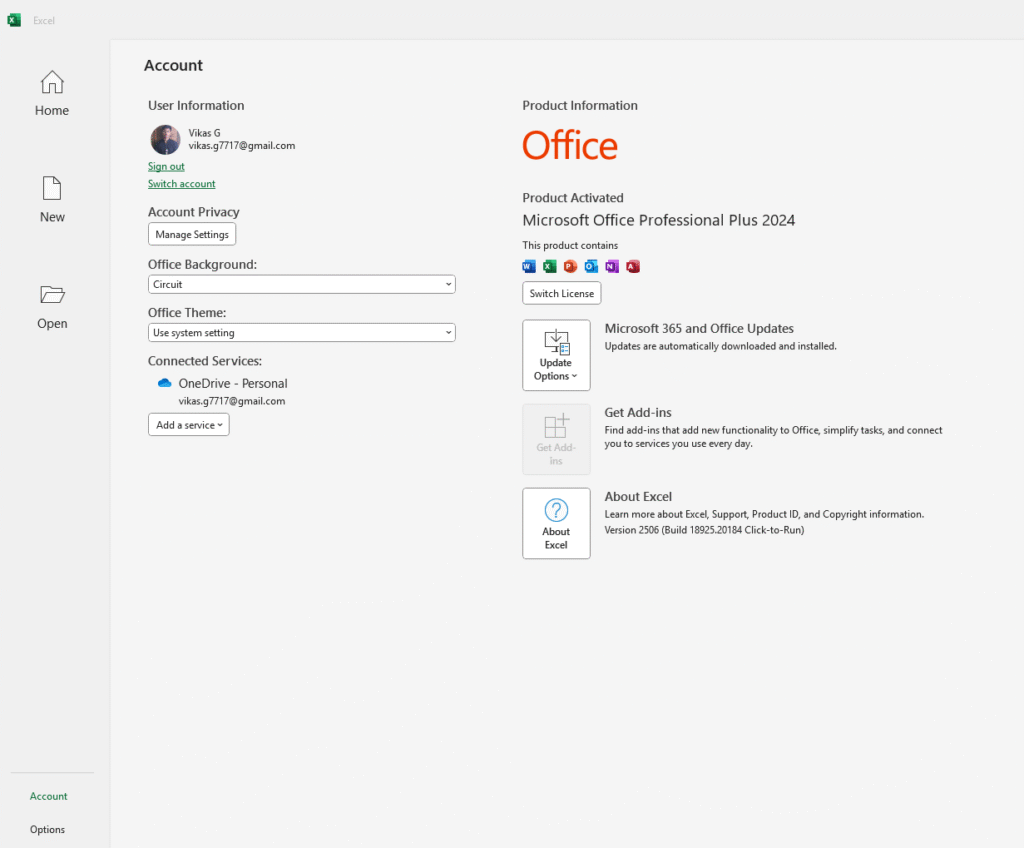Expand the Add a service menu
Screen dimensions: 1024x848
point(189,425)
